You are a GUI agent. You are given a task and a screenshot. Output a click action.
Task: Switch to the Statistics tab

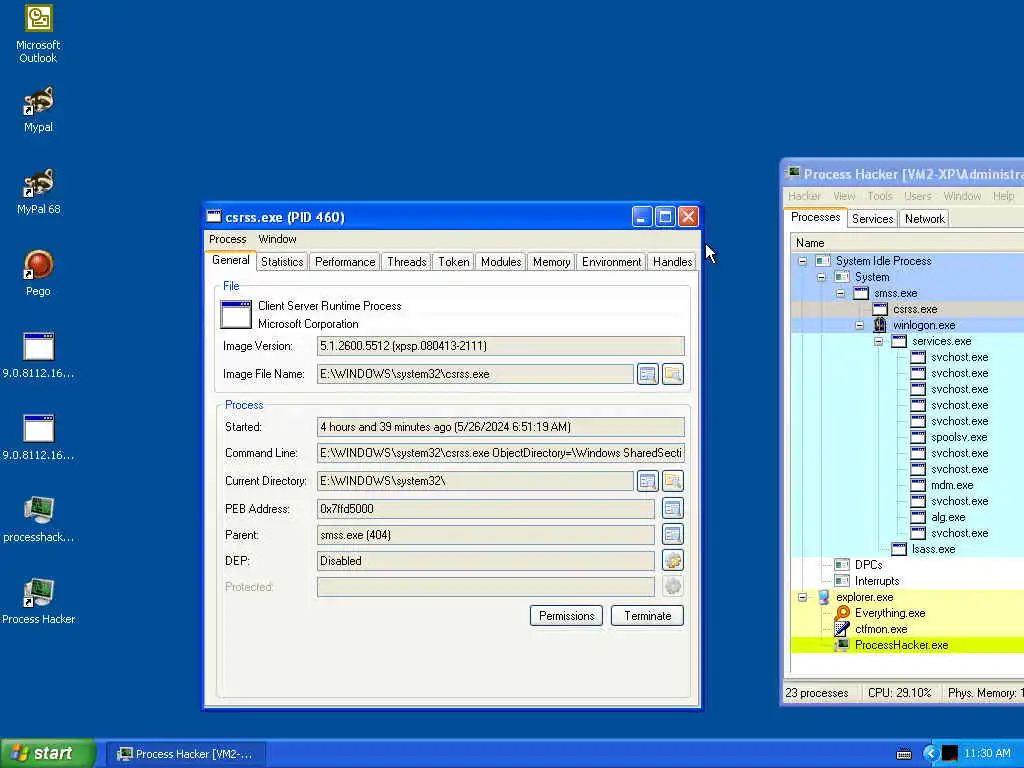coord(282,262)
